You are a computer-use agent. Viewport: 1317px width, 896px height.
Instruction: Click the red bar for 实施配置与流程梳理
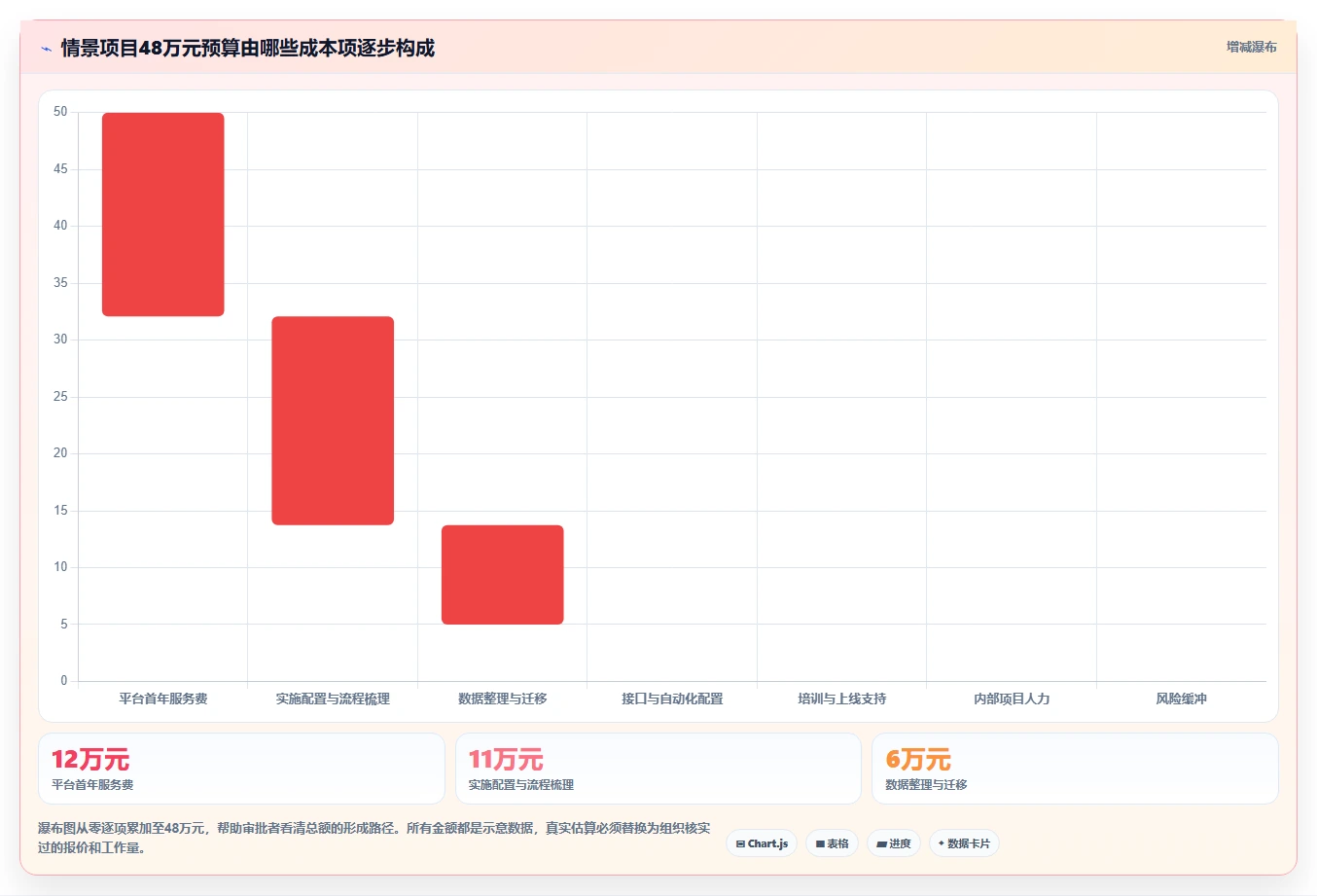[x=333, y=420]
